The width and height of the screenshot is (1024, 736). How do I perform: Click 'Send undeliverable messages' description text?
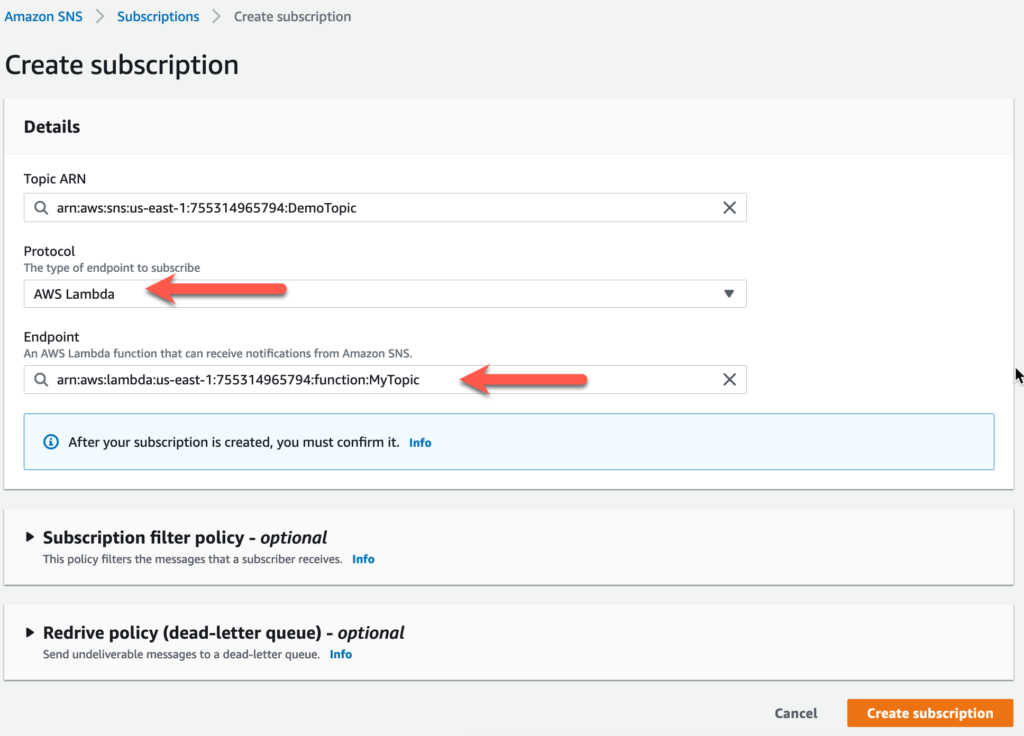pos(182,654)
